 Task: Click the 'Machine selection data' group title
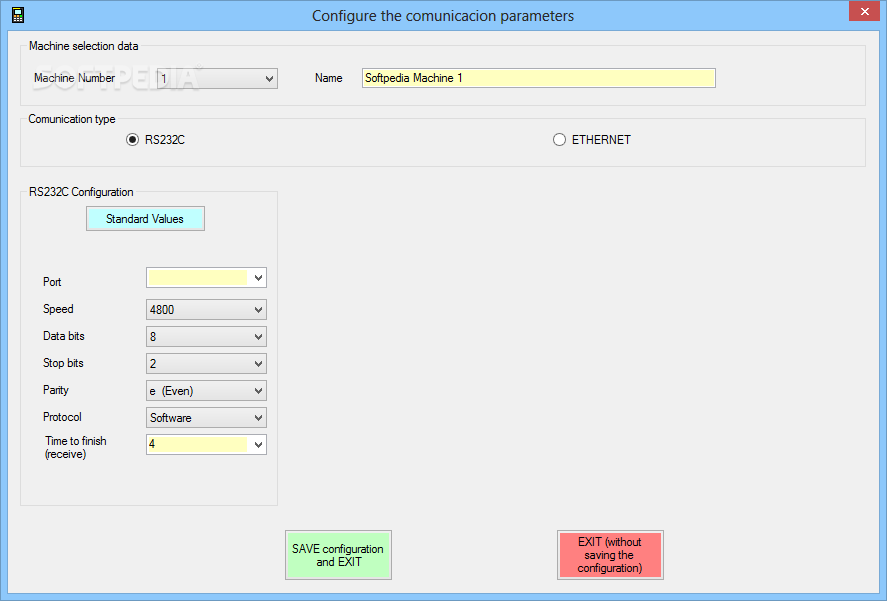click(x=84, y=46)
